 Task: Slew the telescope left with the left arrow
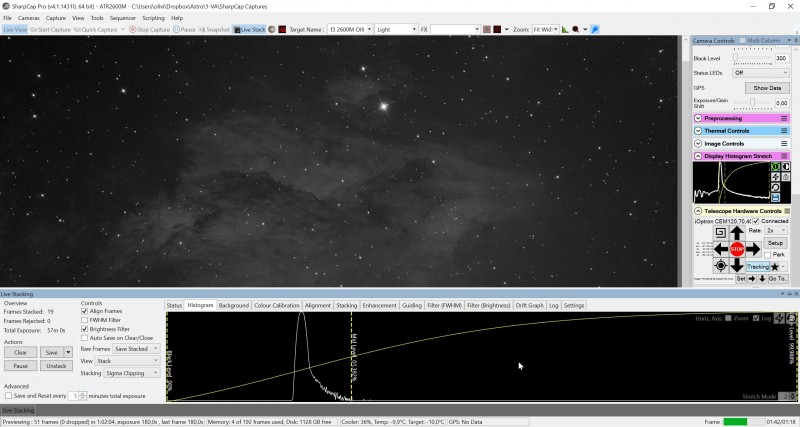pos(721,249)
